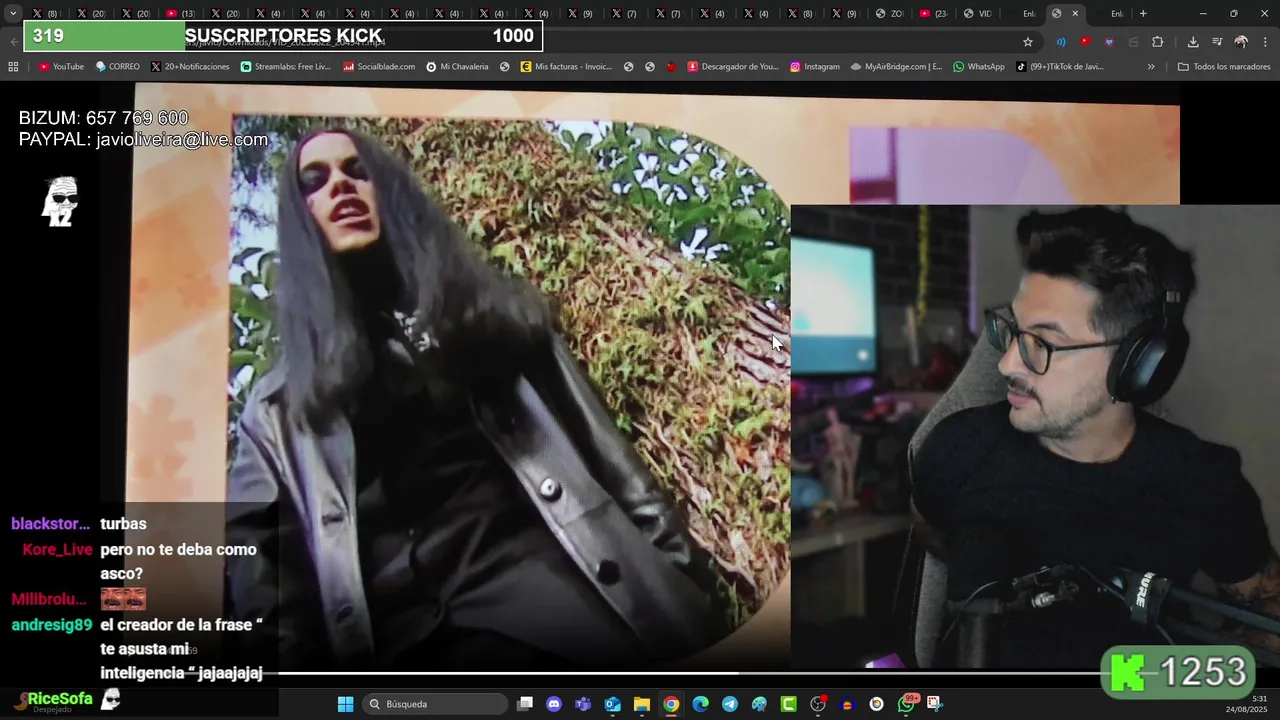Open Google Chrome taskbar icon
Image resolution: width=1280 pixels, height=720 pixels.
671,704
